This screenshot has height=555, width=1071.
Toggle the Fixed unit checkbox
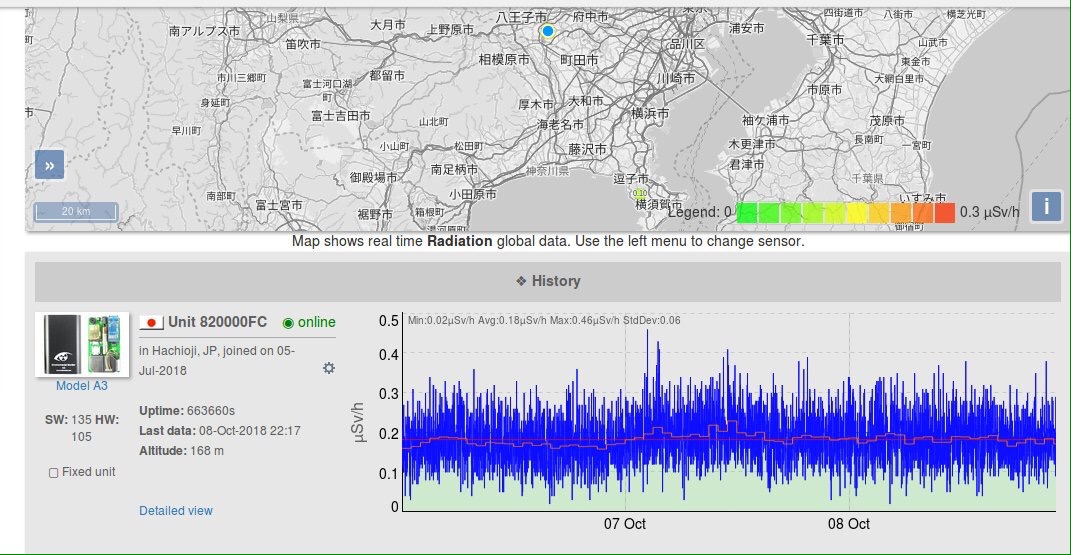(53, 472)
